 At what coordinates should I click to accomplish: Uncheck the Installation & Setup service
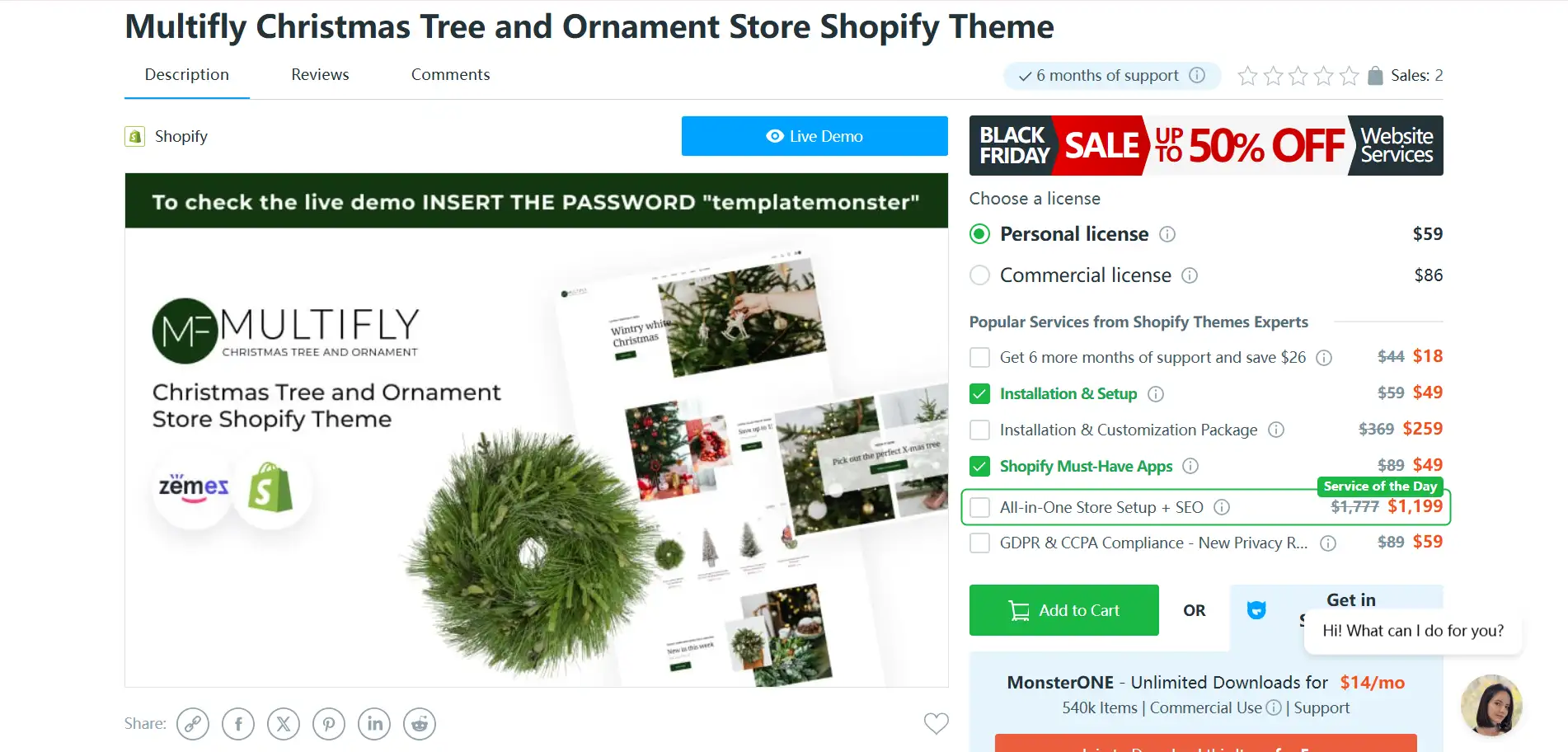tap(979, 394)
